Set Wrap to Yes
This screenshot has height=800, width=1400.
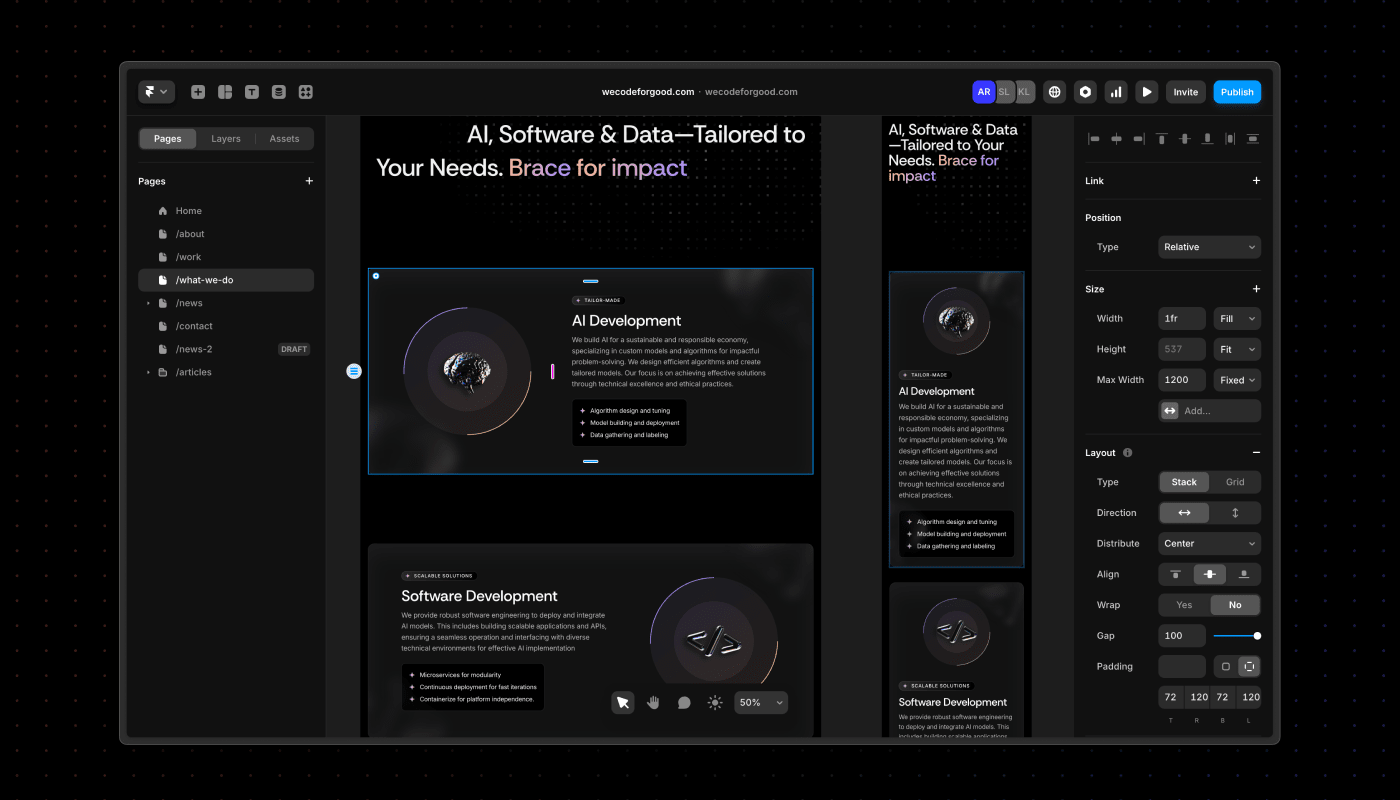pyautogui.click(x=1184, y=605)
